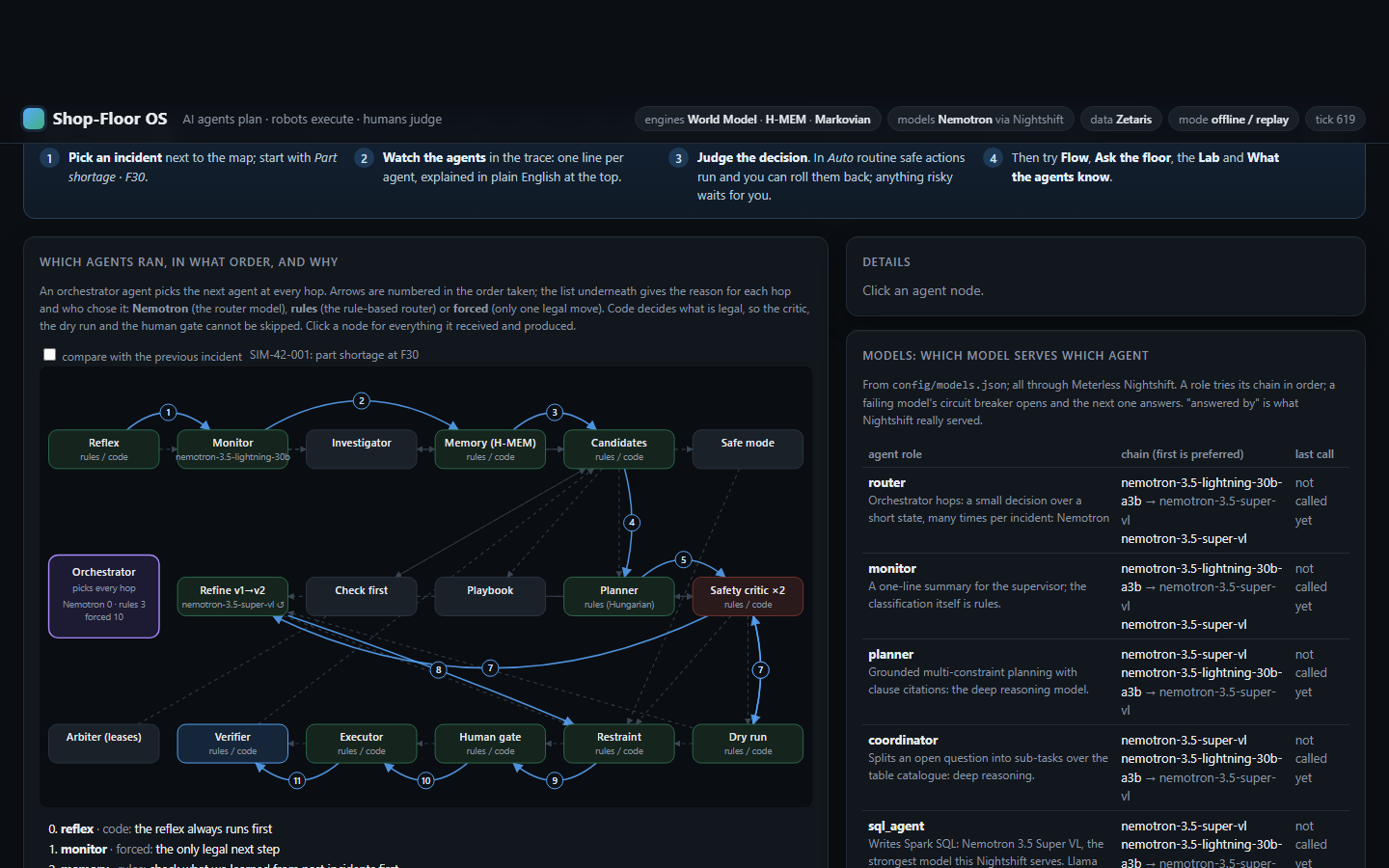Select the Playbook node

[x=490, y=596]
